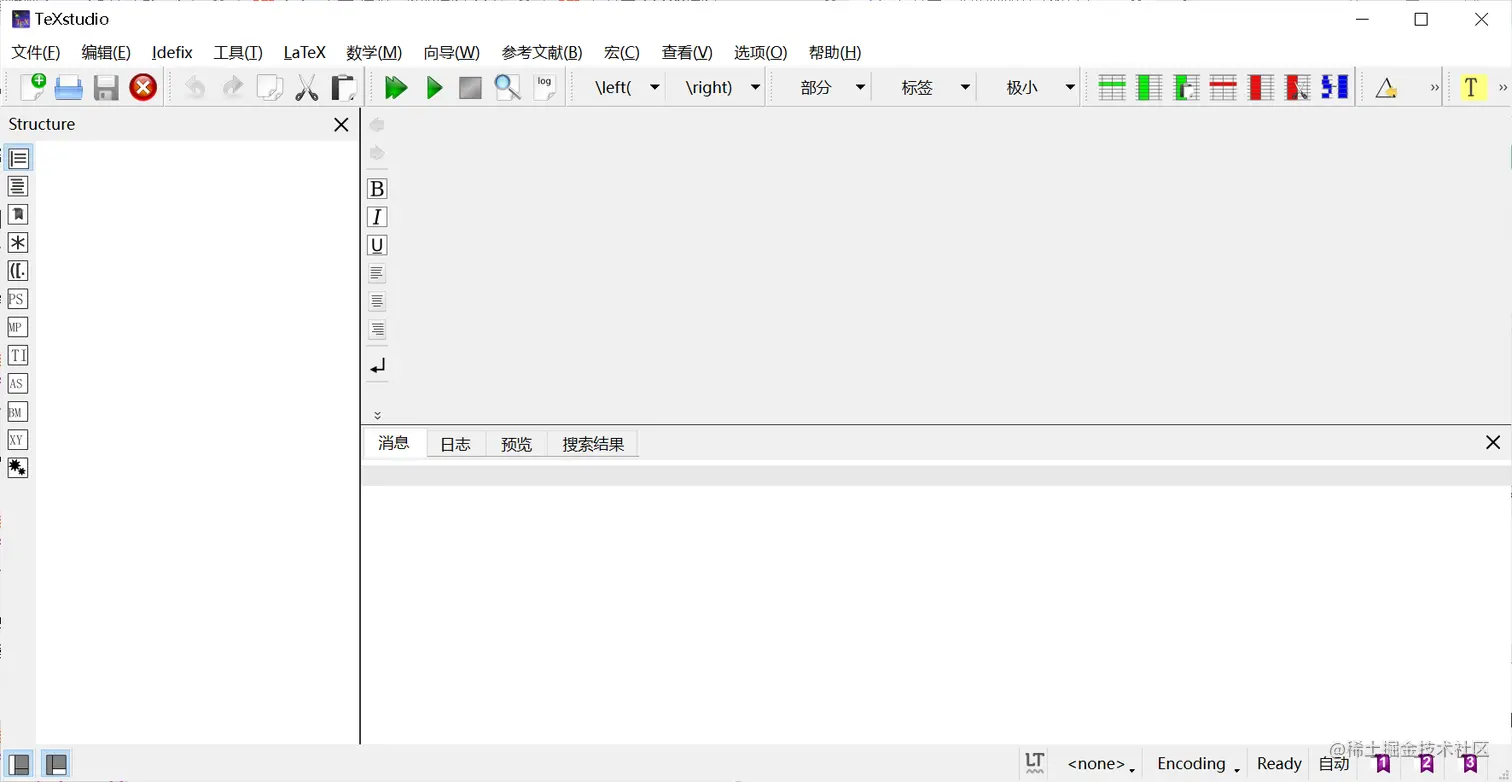Align text left in editor side toolbar
This screenshot has width=1512, height=782.
377,273
